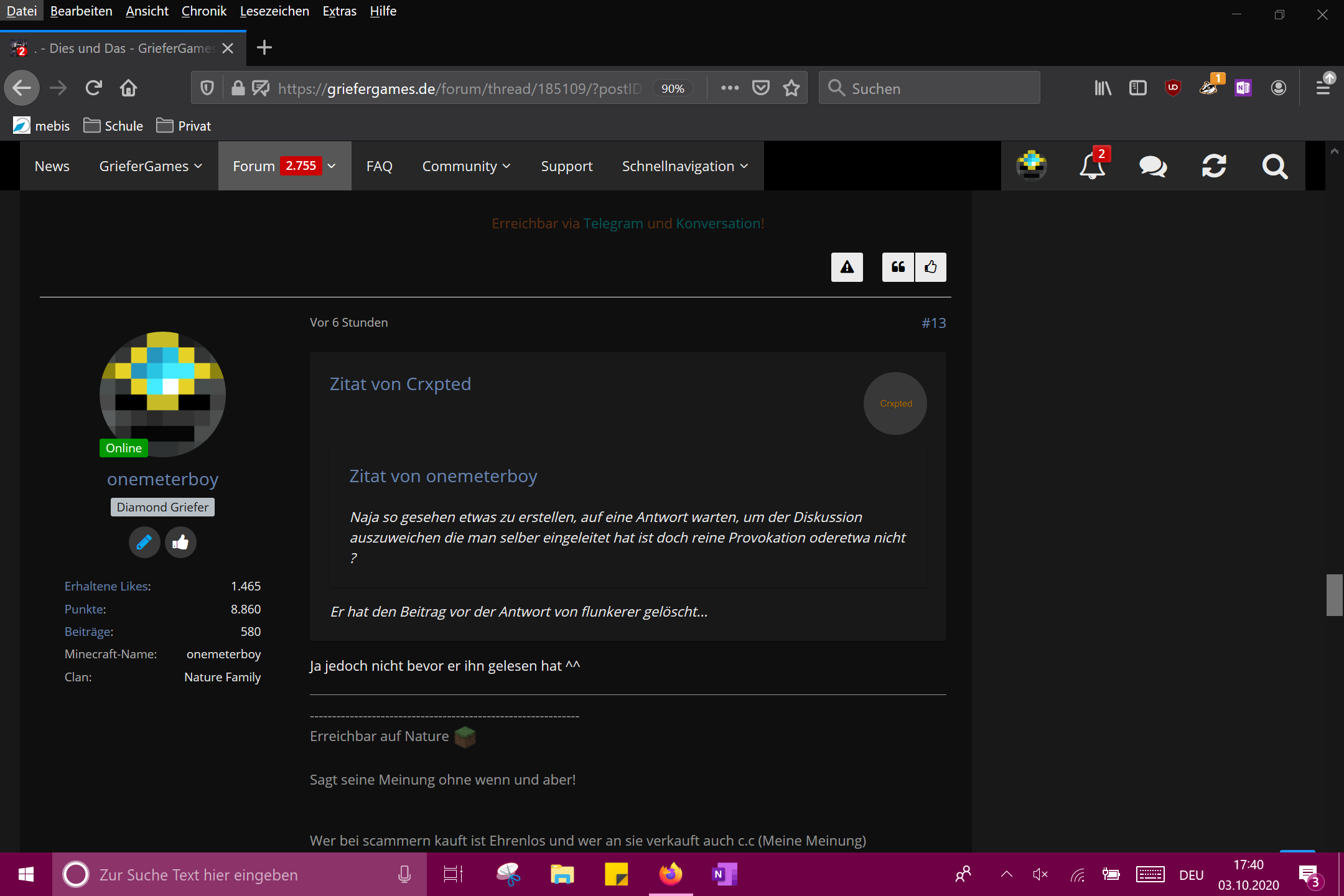Viewport: 1344px width, 896px height.
Task: Bookmark this page with the star icon
Action: pyautogui.click(x=791, y=88)
